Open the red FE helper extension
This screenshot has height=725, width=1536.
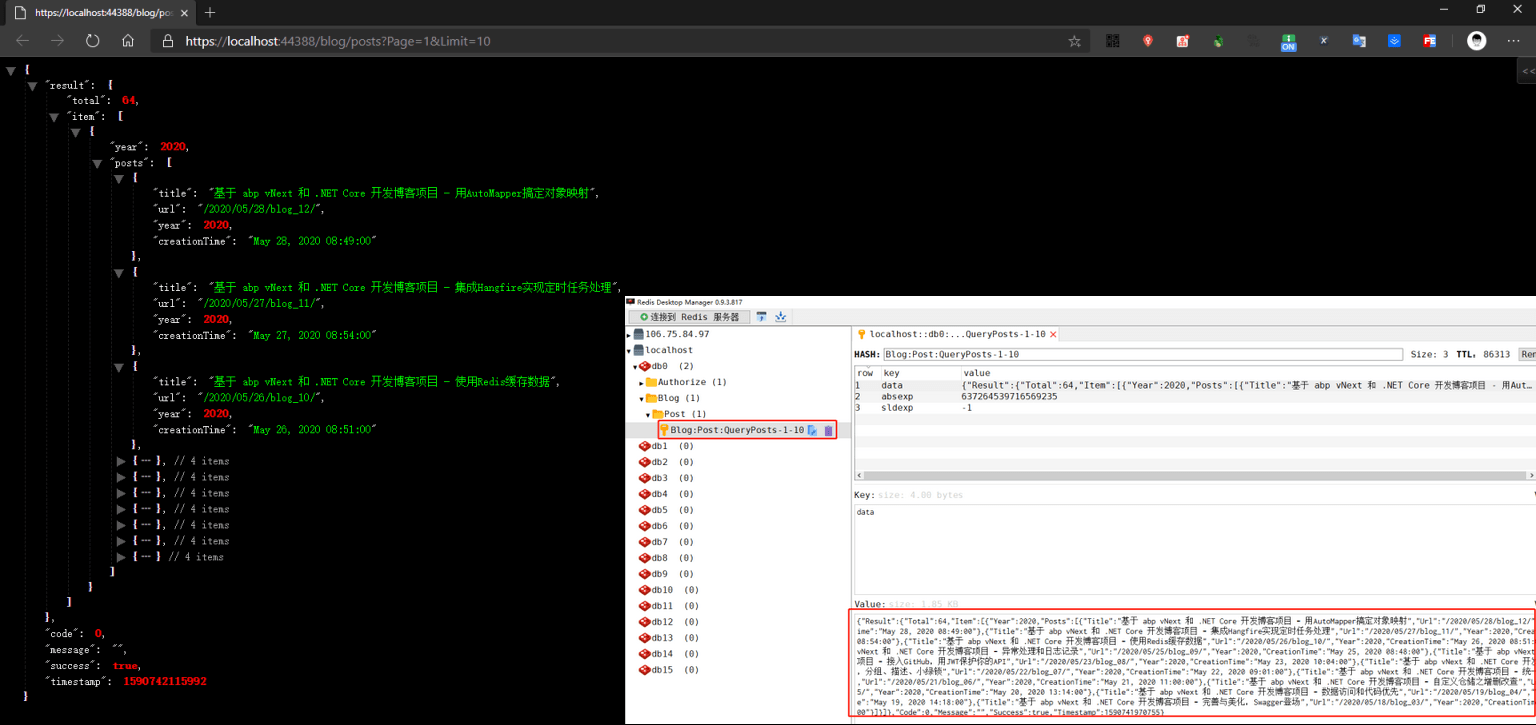coord(1430,41)
